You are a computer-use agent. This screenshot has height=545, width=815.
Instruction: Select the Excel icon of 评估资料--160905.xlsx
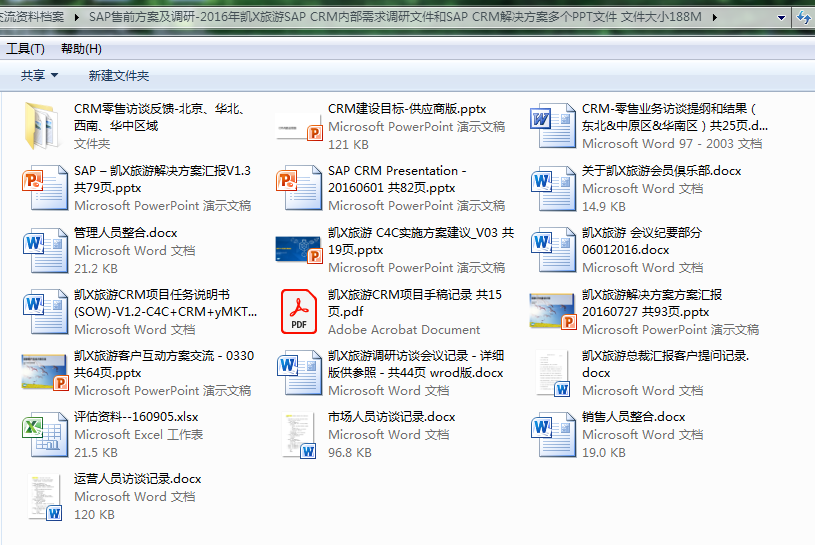(x=45, y=434)
